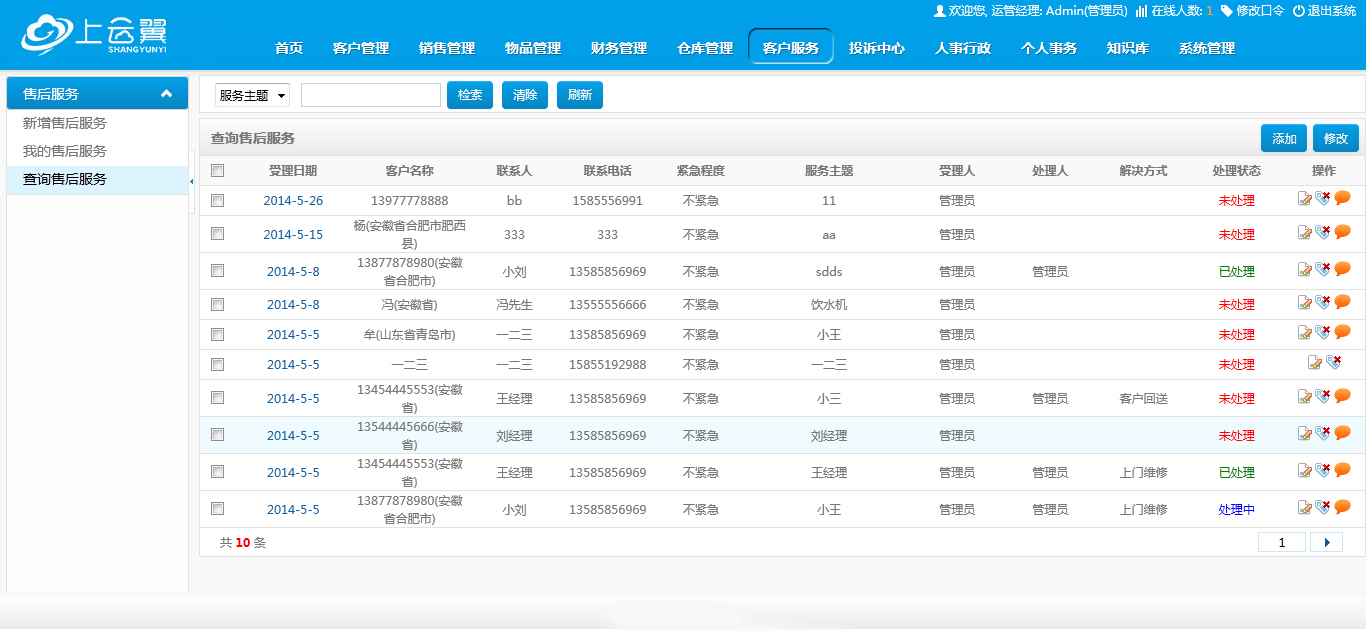Screen dimensions: 1366x631
Task: Click the blue 处理中 status text
Action: [1236, 510]
